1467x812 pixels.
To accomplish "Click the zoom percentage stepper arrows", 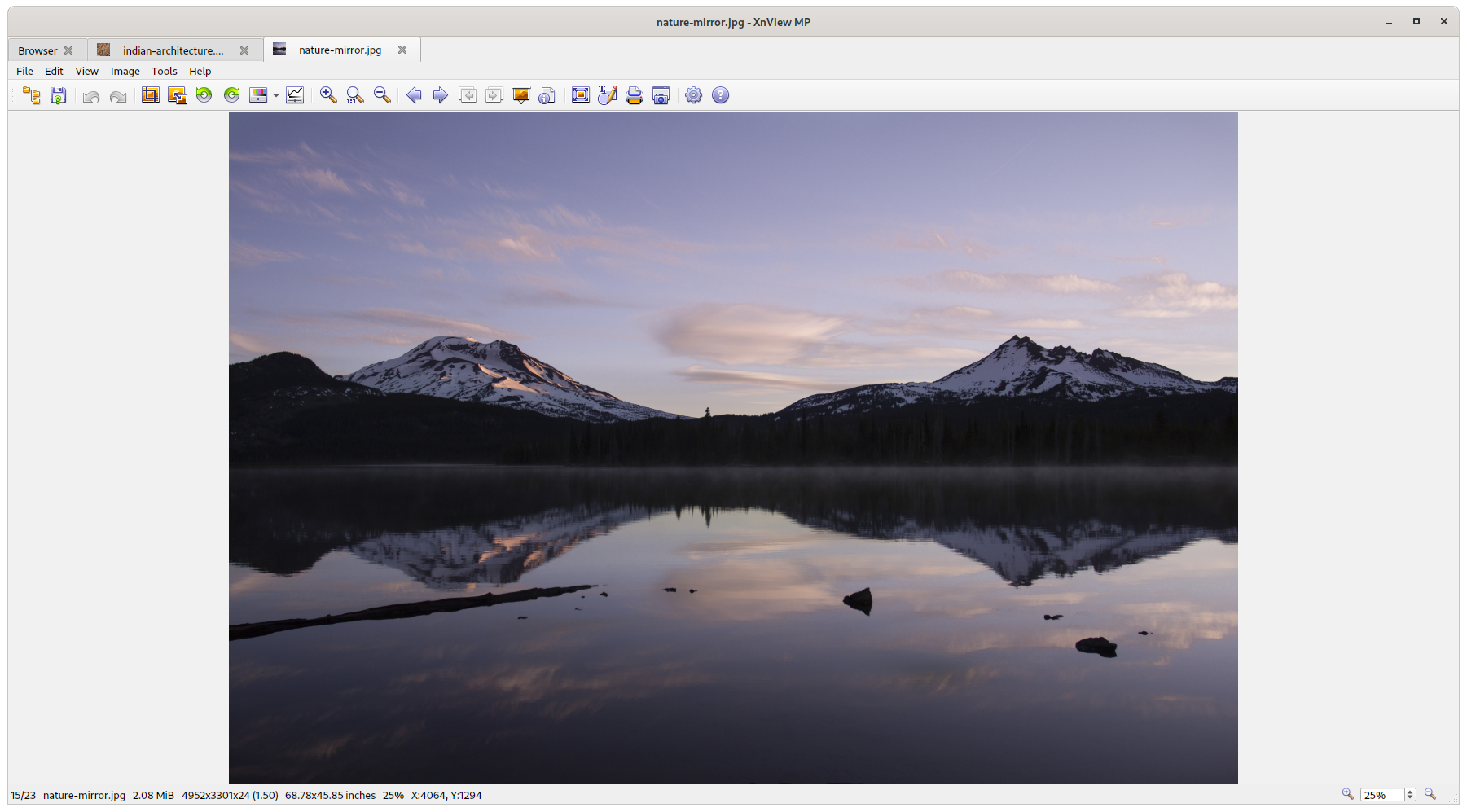I will [1410, 795].
